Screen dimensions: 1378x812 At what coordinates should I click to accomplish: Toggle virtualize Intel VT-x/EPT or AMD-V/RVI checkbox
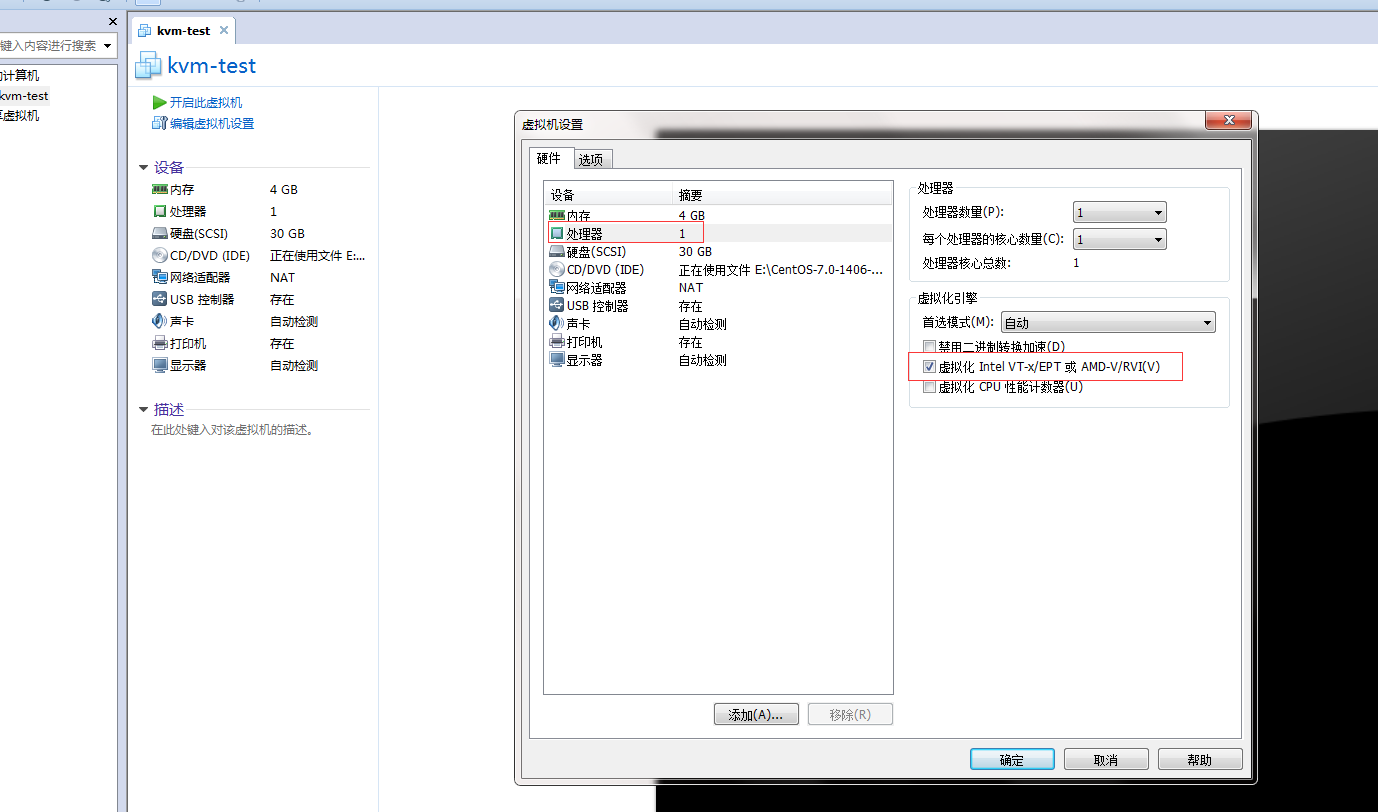929,367
